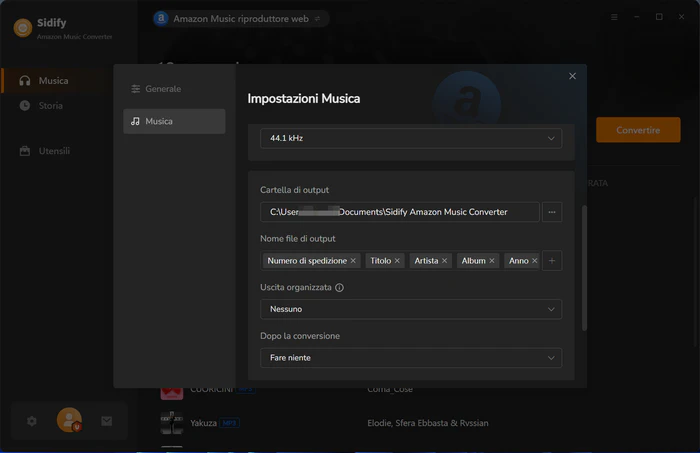Viewport: 700px width, 453px height.
Task: Select the Musica settings tab
Action: click(174, 121)
